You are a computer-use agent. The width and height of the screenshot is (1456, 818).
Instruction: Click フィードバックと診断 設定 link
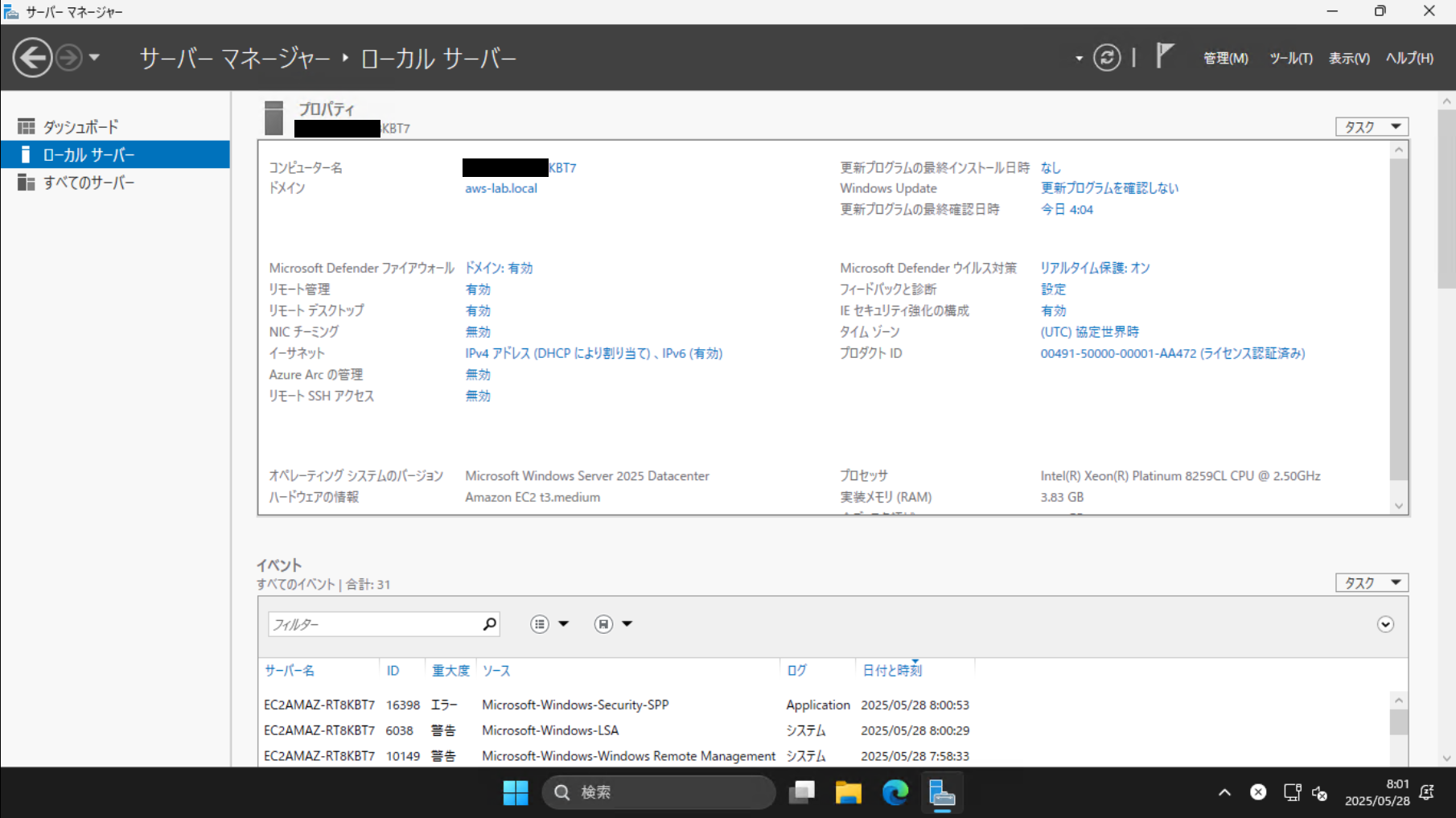point(1053,290)
